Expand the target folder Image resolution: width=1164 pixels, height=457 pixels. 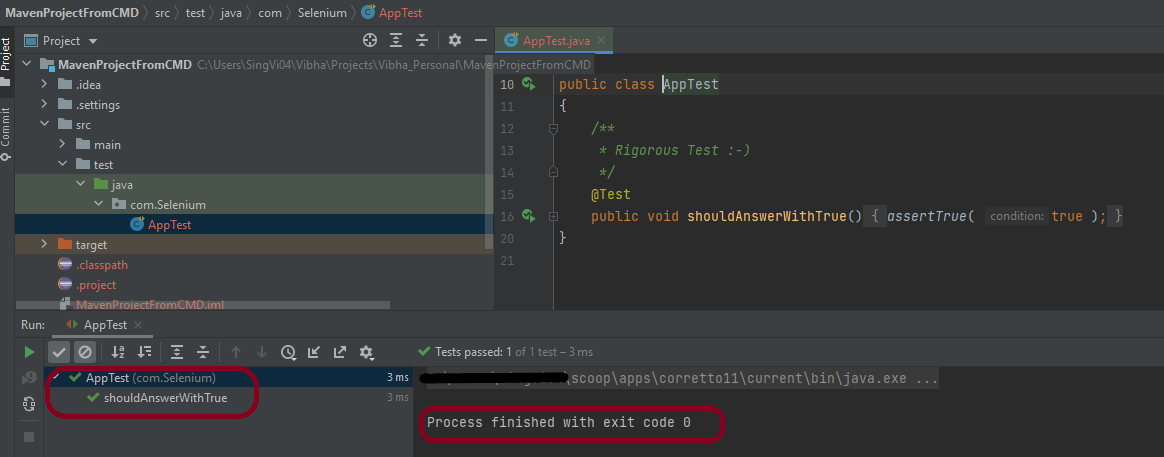(x=45, y=245)
